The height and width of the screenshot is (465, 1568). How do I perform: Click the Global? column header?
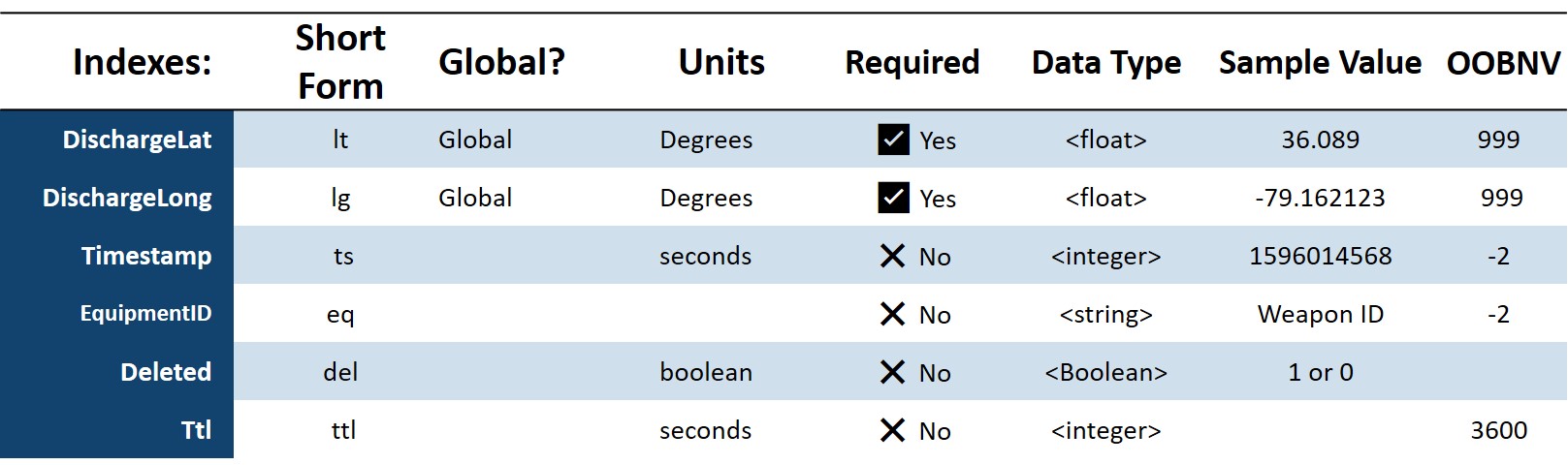(x=501, y=62)
